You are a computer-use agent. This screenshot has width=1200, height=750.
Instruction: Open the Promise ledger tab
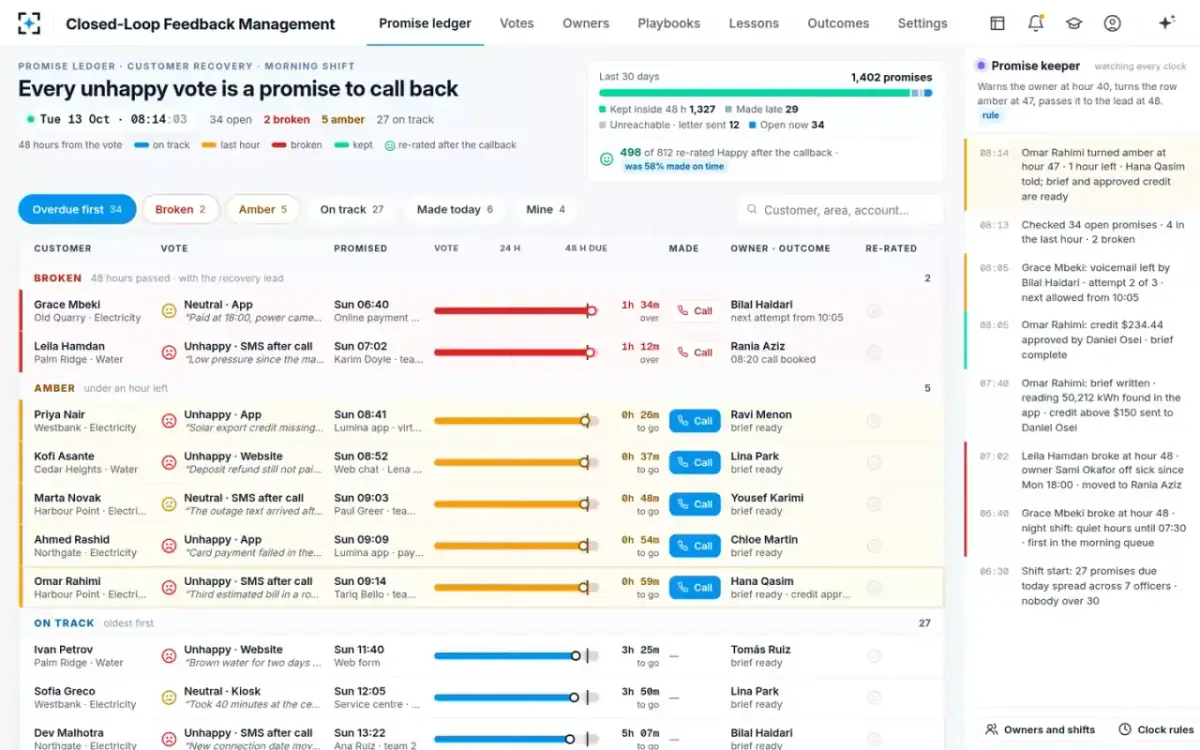425,23
